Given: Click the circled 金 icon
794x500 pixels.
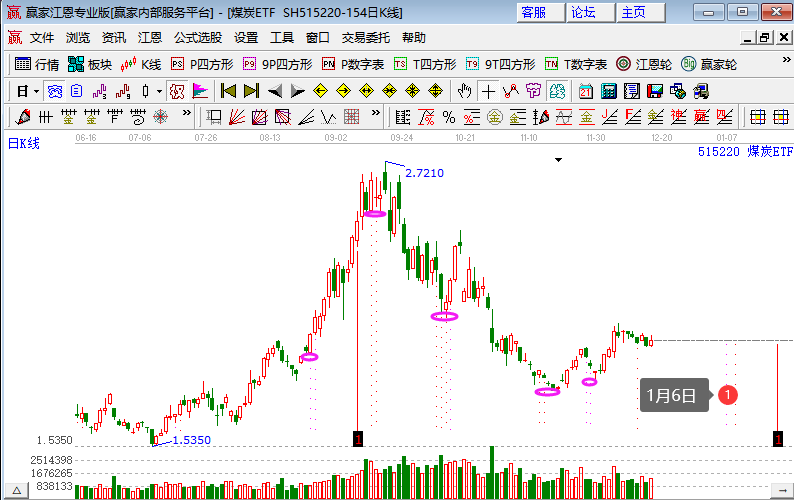Looking at the screenshot, I should point(495,118).
